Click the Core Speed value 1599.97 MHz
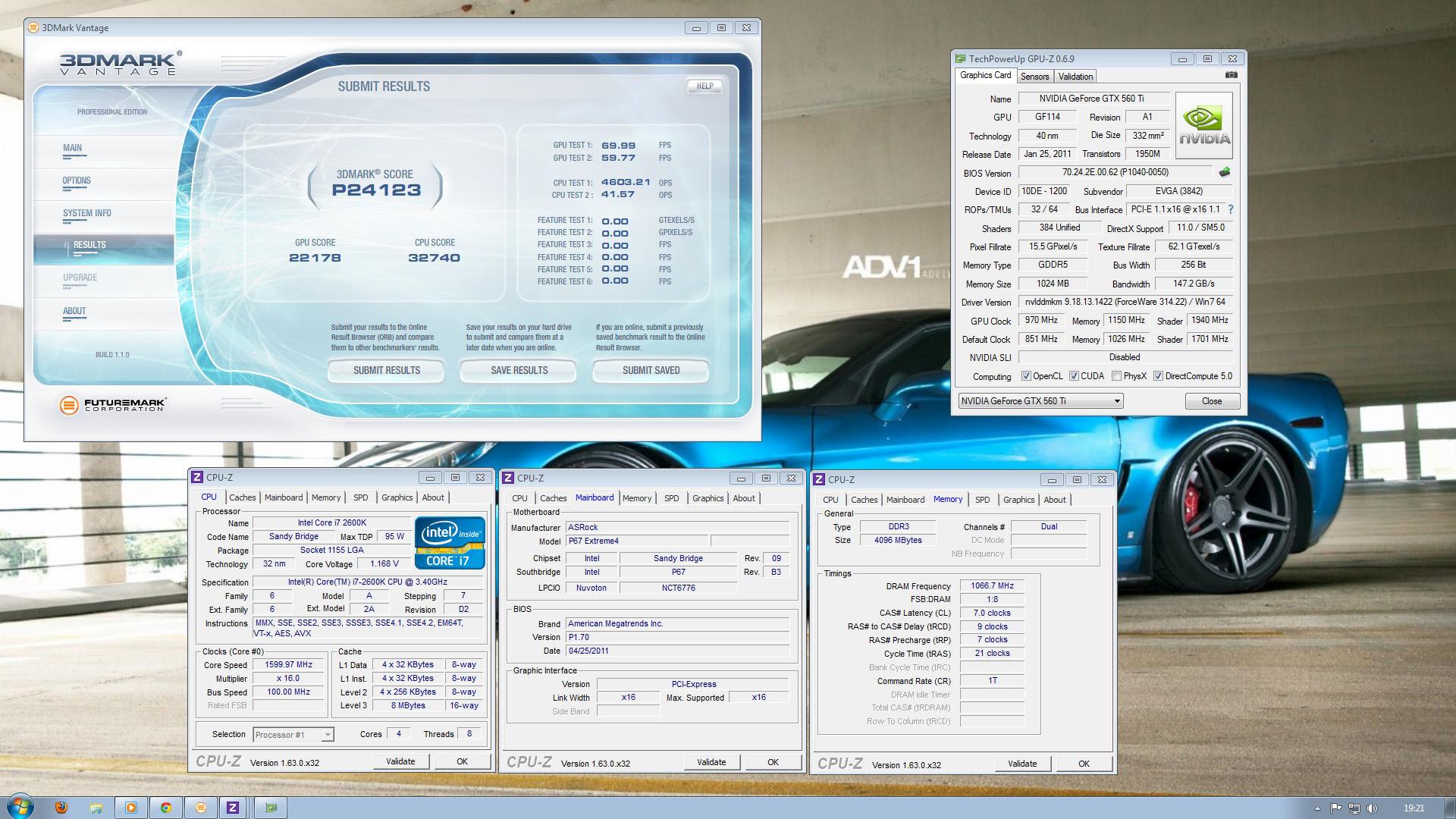The height and width of the screenshot is (819, 1456). tap(288, 664)
